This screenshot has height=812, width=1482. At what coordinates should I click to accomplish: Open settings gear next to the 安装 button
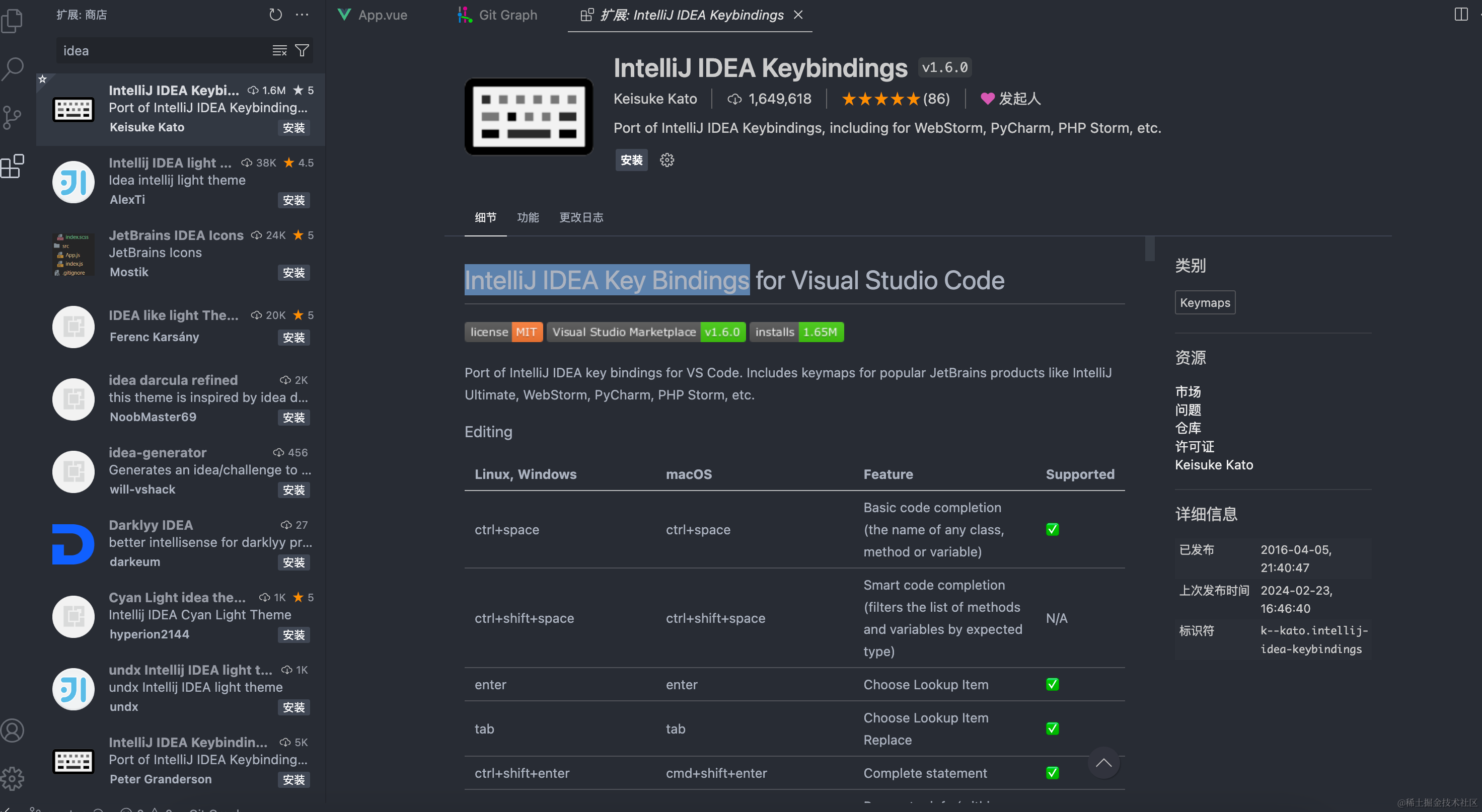667,160
